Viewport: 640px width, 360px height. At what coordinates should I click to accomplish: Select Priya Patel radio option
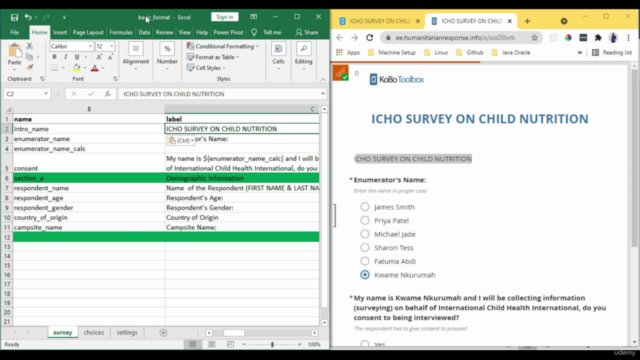tap(365, 220)
